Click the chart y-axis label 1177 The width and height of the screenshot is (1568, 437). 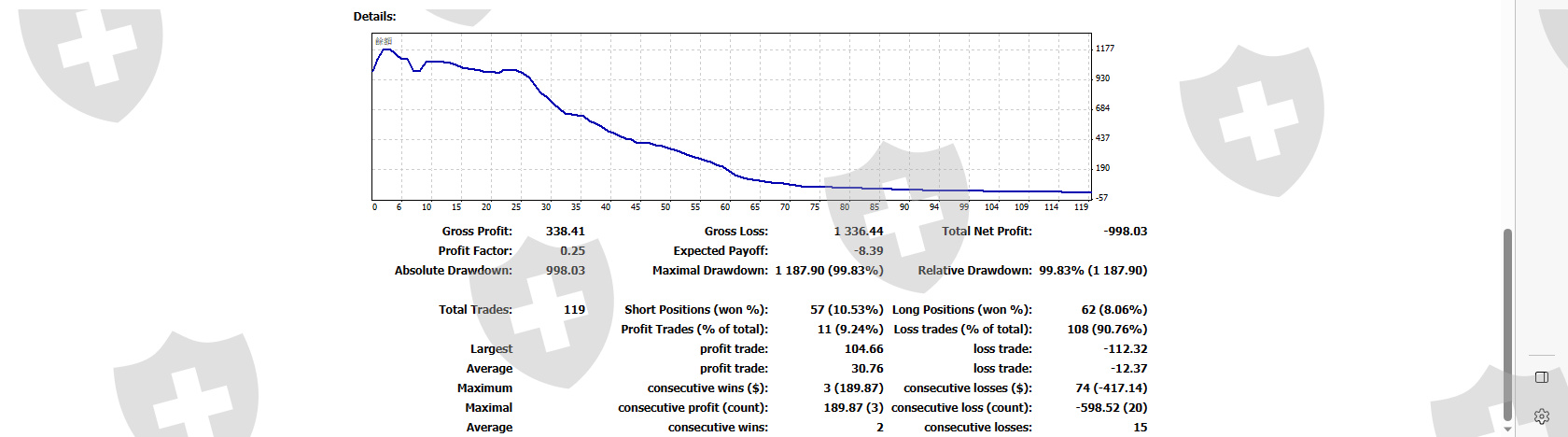click(1105, 49)
